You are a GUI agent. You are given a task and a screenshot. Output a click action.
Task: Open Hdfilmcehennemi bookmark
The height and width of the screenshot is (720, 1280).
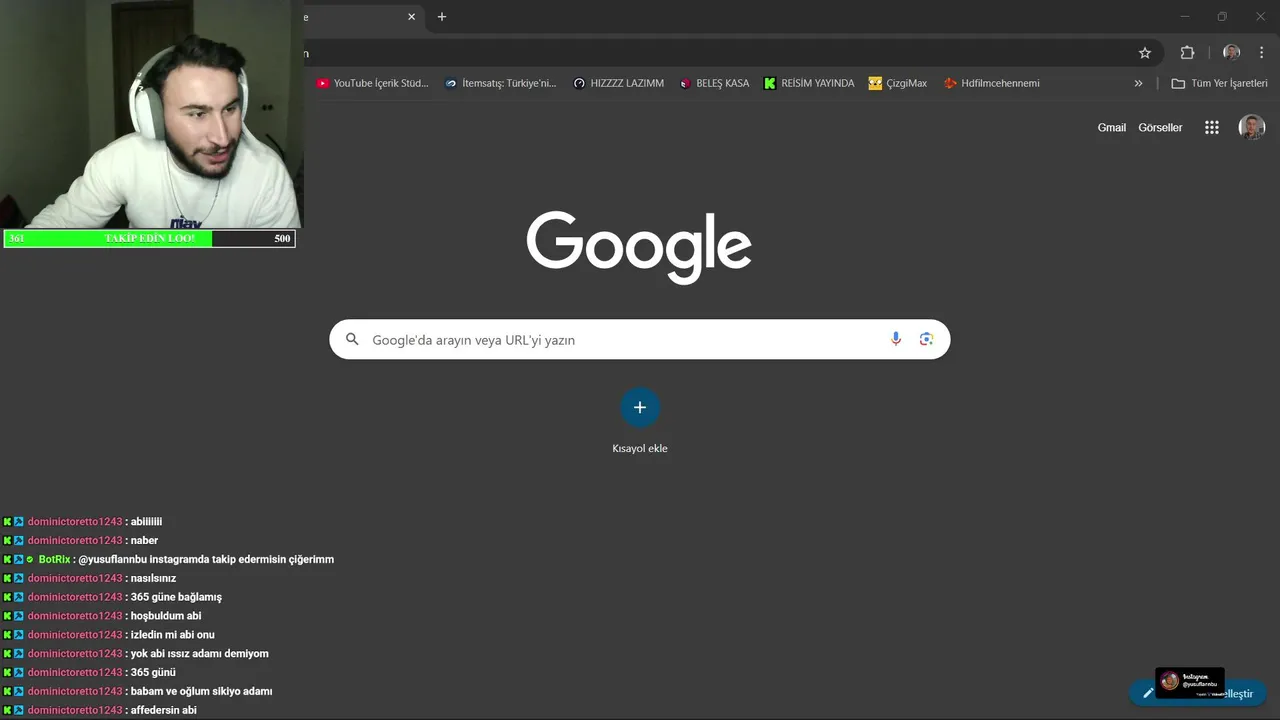[991, 83]
